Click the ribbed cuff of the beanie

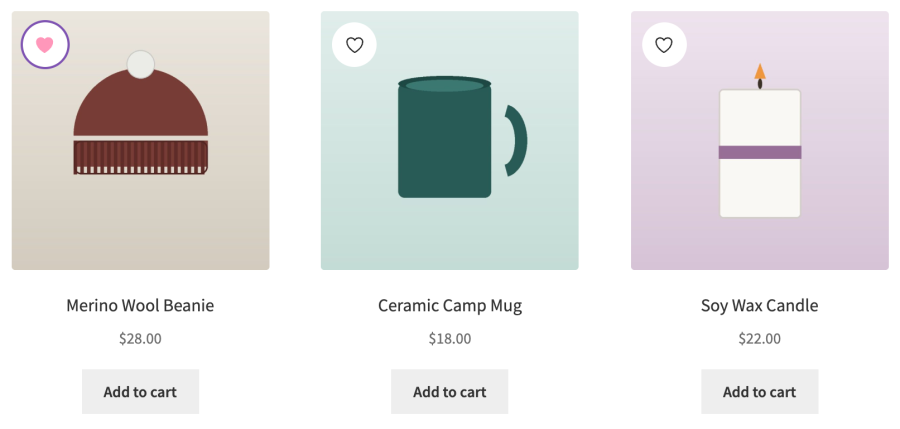coord(141,157)
